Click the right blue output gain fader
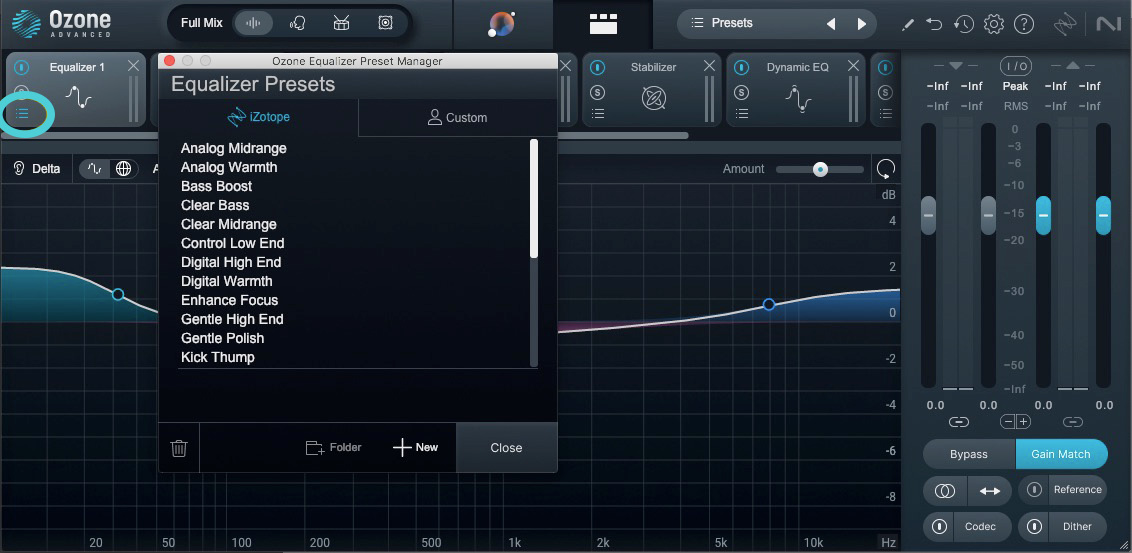 pos(1103,215)
